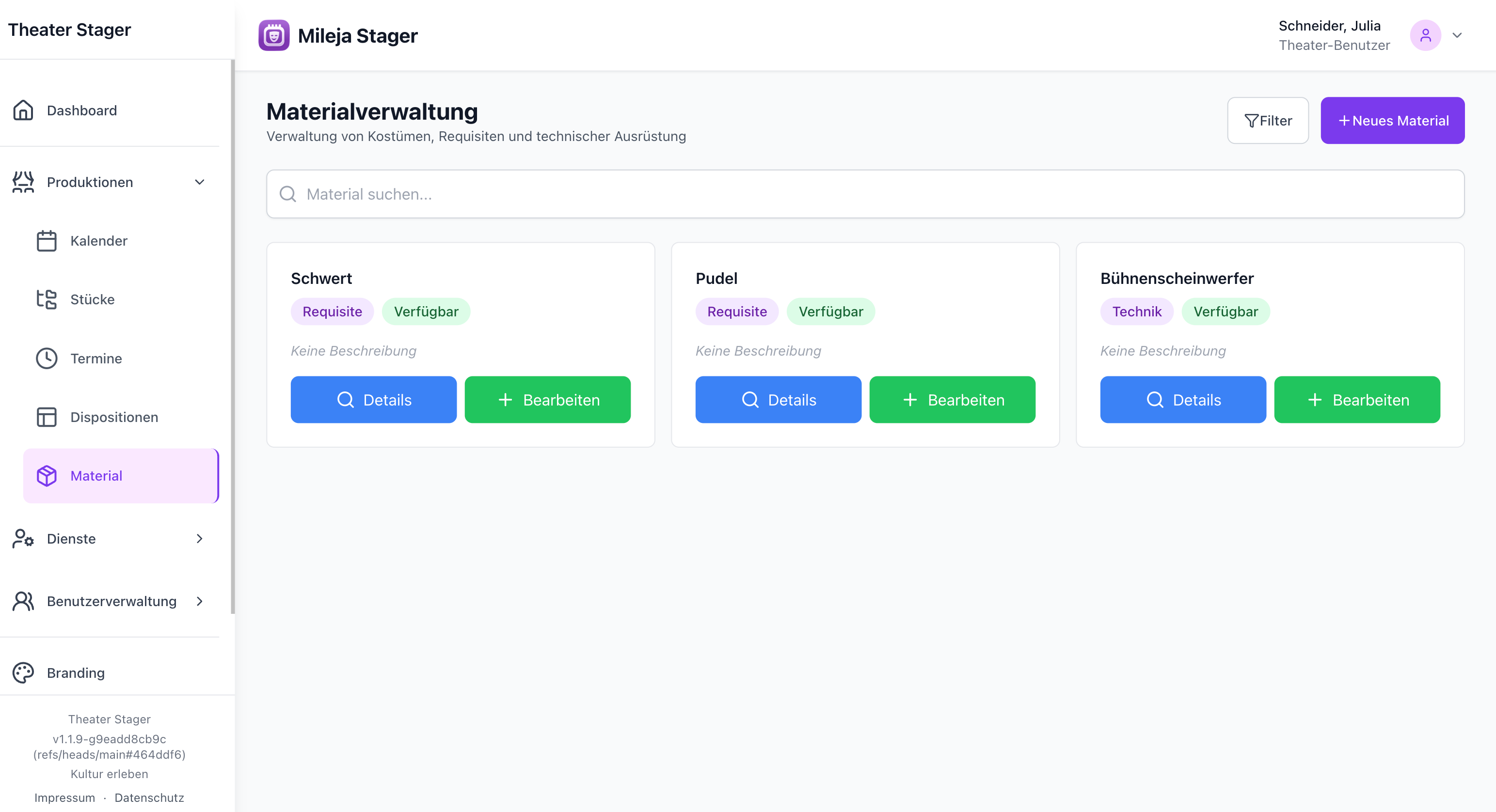
Task: Click the Kalender calendar icon
Action: click(x=47, y=241)
